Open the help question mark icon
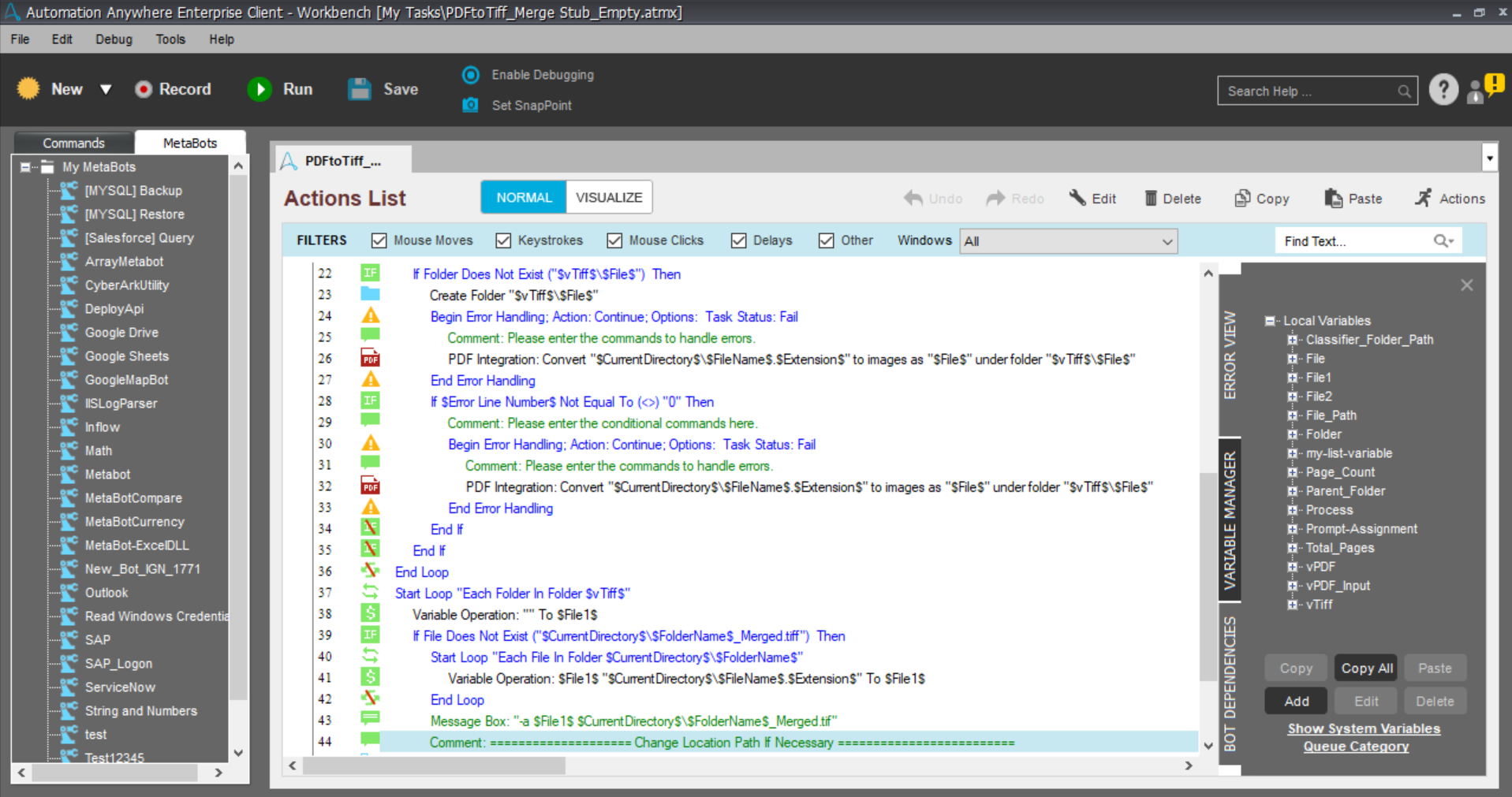Image resolution: width=1512 pixels, height=797 pixels. 1443,90
